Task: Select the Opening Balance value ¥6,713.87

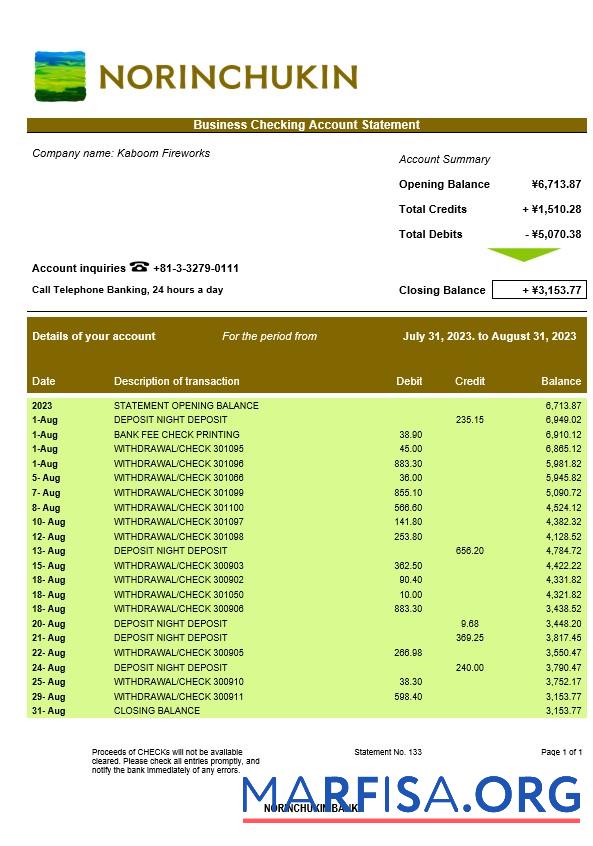Action: (556, 184)
